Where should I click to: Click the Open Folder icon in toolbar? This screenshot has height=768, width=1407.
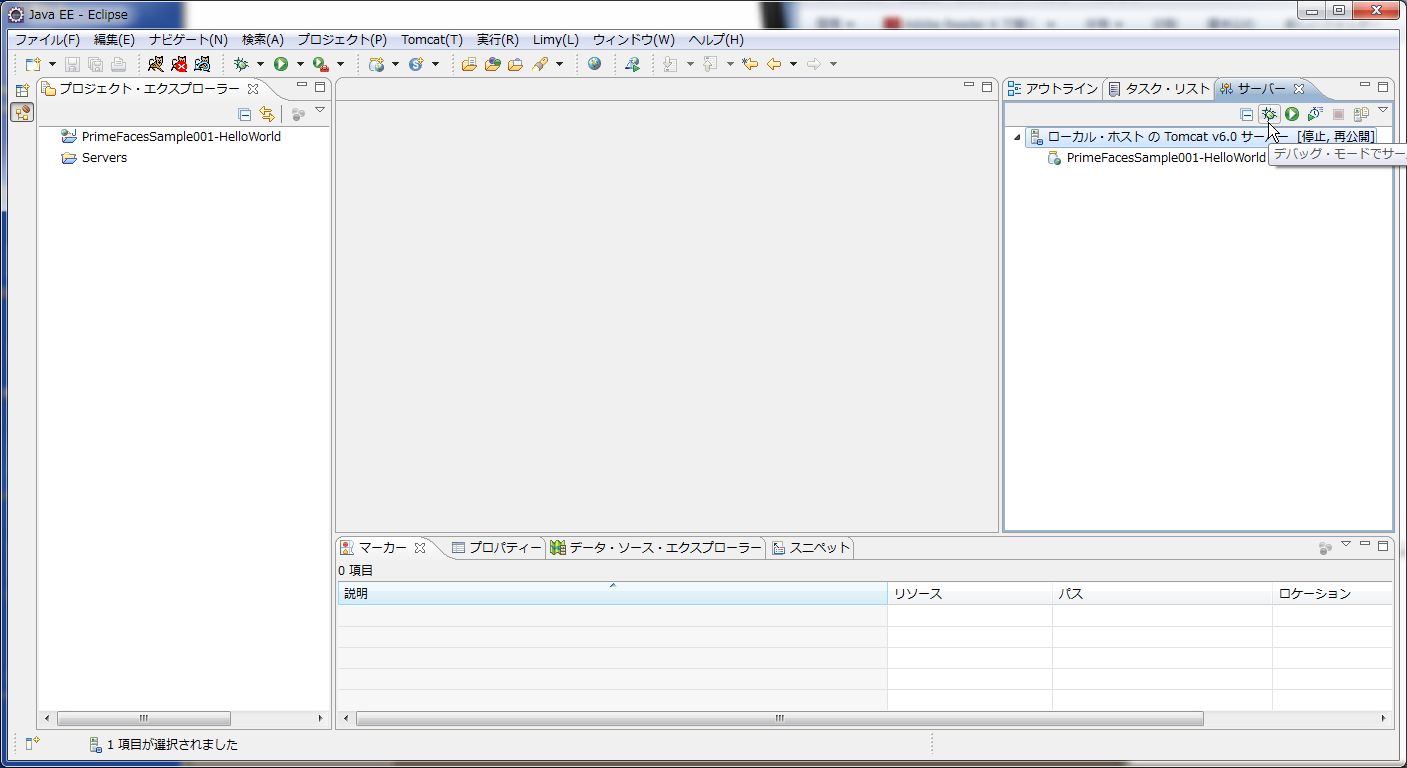(x=469, y=64)
